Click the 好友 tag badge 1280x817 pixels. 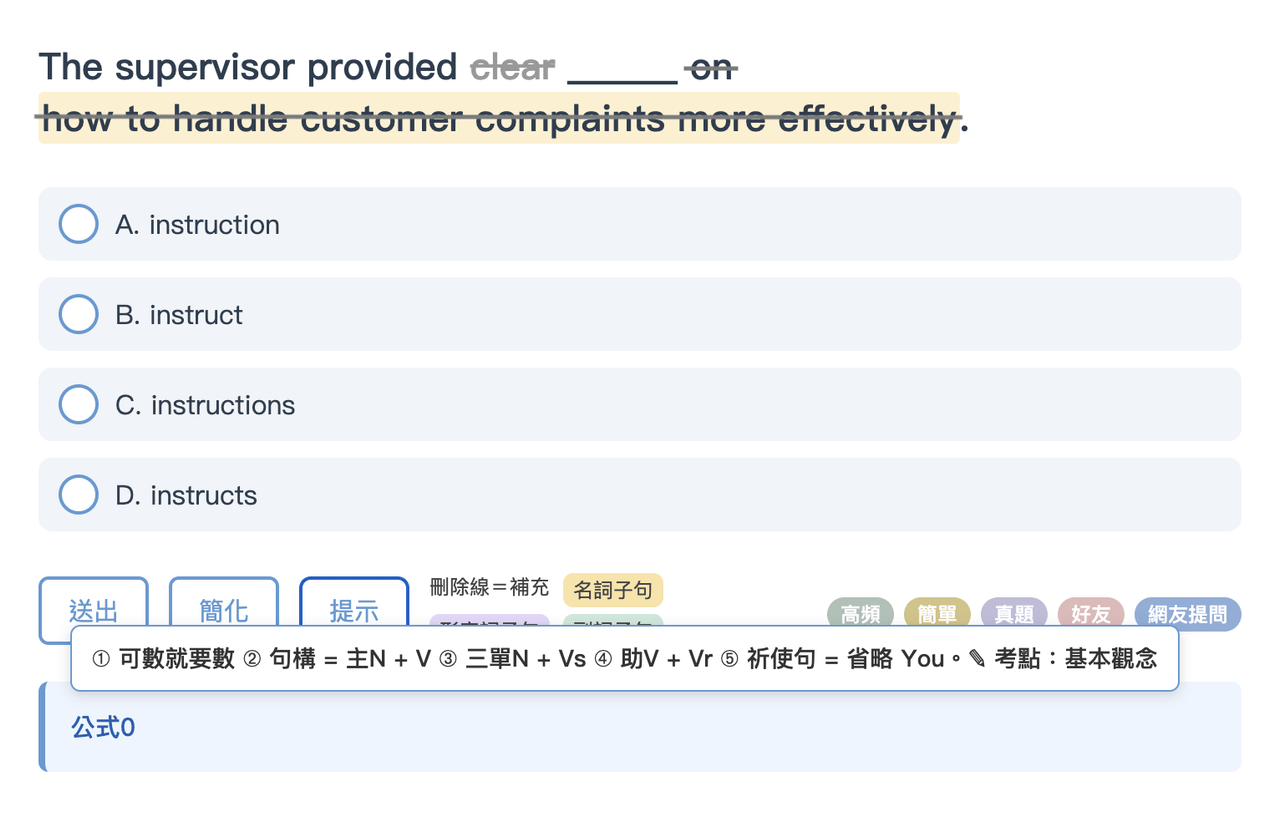(x=1091, y=614)
